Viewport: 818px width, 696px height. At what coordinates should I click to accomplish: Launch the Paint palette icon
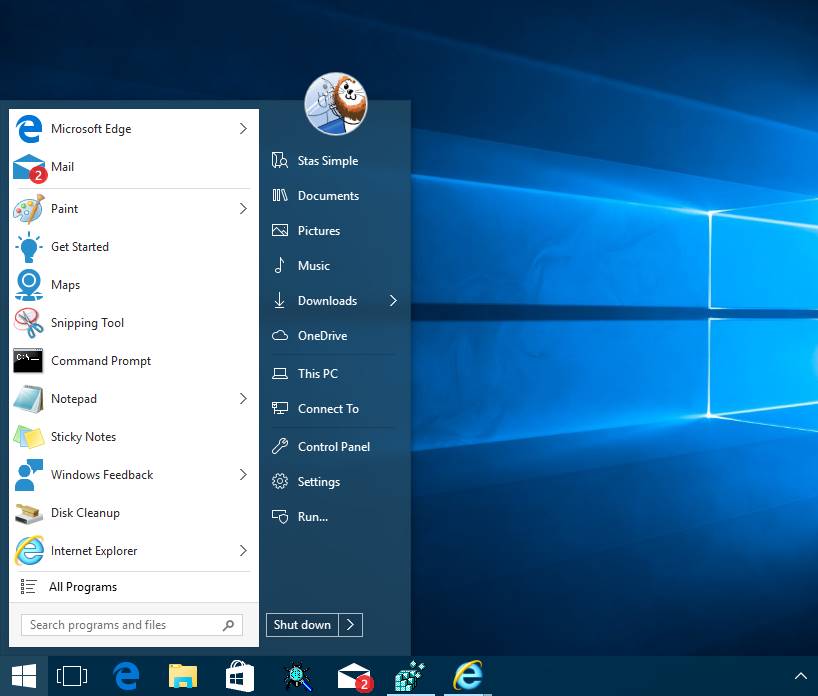click(x=29, y=209)
